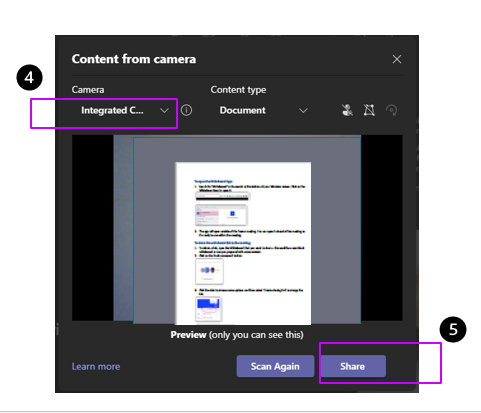481x413 pixels.
Task: Click the Content type field label
Action: click(238, 90)
